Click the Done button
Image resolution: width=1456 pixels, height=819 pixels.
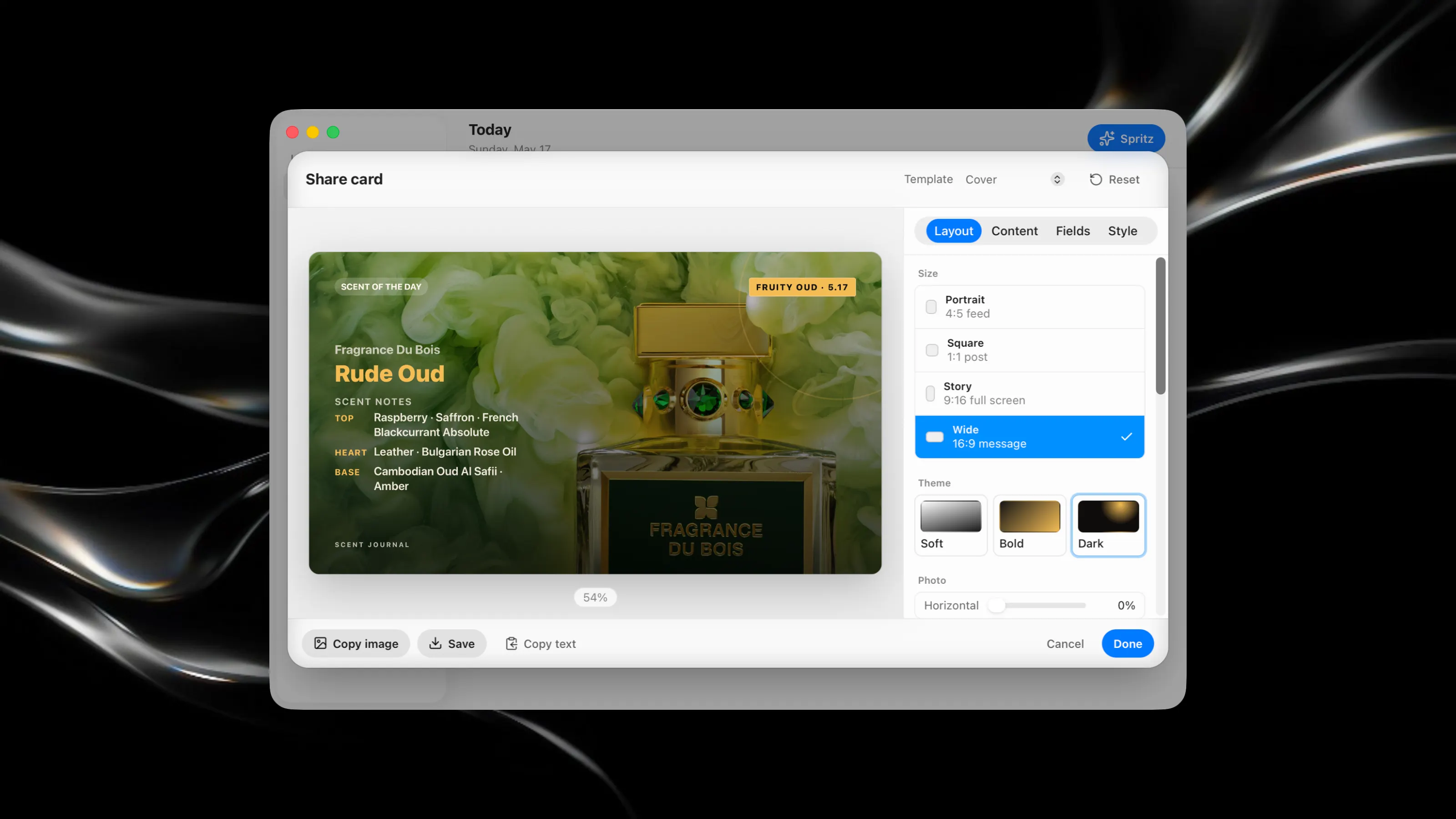(x=1127, y=643)
